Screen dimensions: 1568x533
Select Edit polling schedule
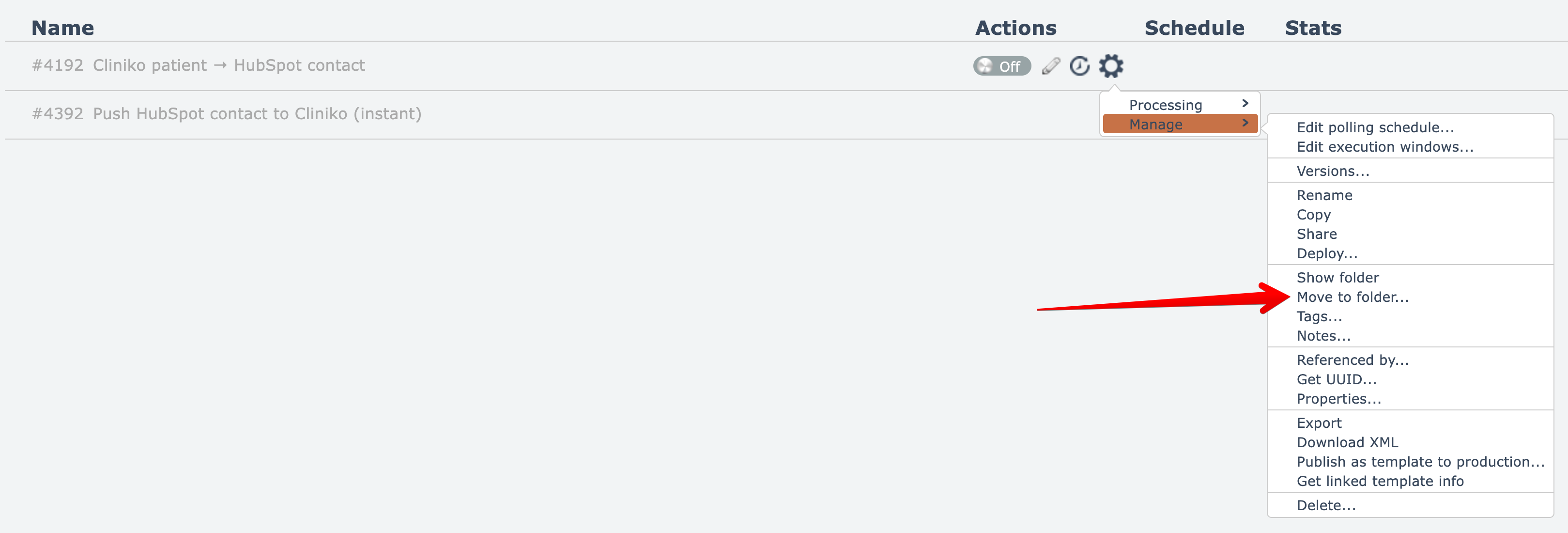pyautogui.click(x=1374, y=127)
